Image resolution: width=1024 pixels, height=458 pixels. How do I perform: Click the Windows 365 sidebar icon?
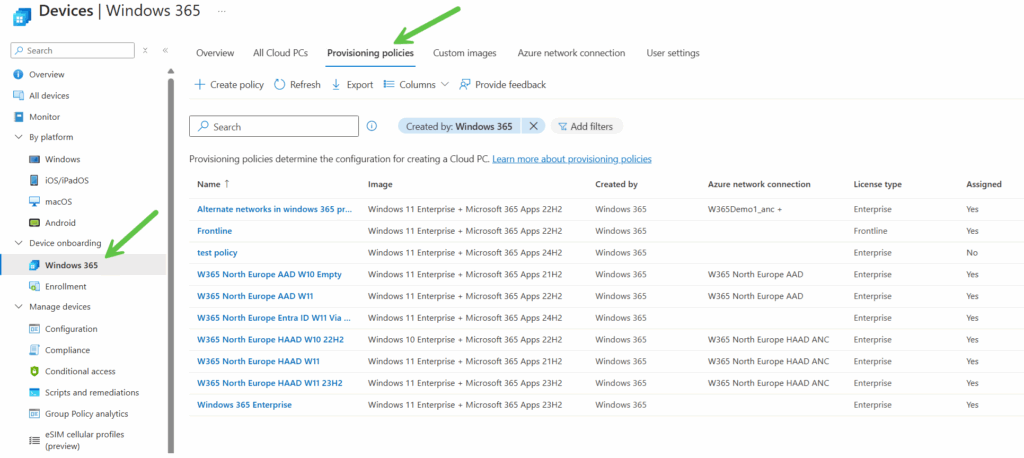pyautogui.click(x=35, y=265)
